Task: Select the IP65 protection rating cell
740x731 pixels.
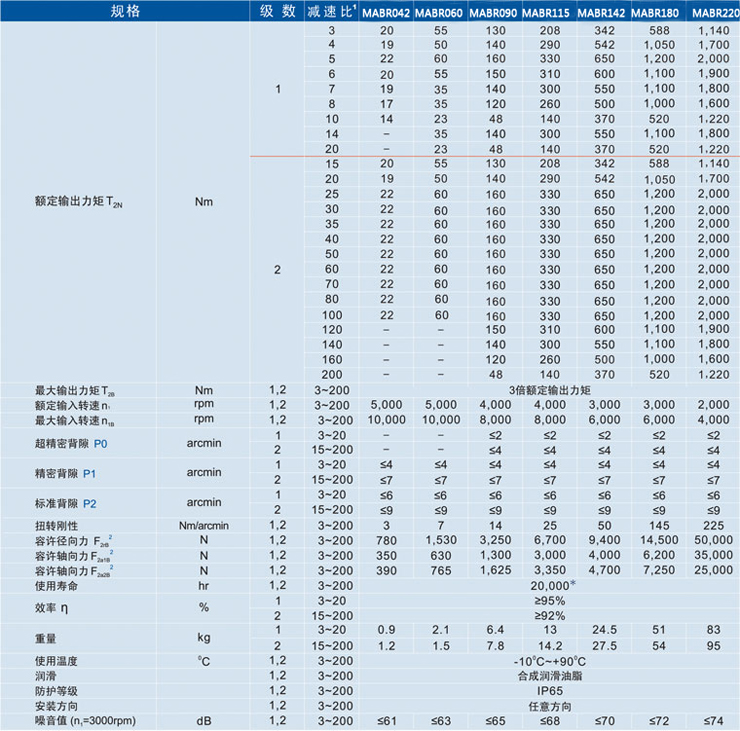Action: coord(548,690)
